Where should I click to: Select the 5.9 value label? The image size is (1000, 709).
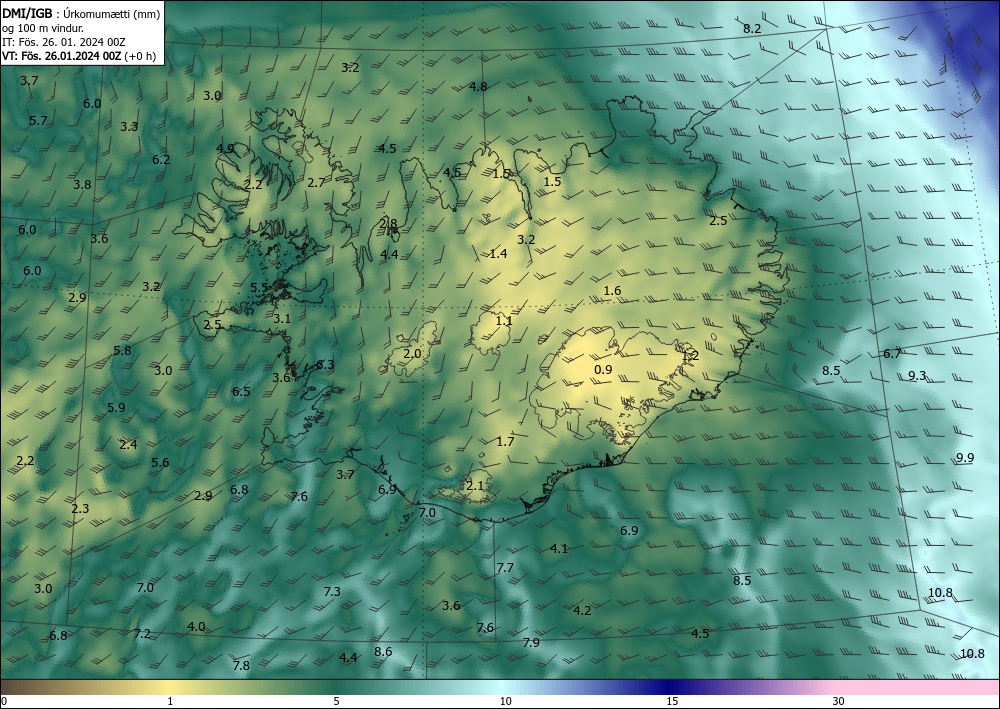click(116, 407)
